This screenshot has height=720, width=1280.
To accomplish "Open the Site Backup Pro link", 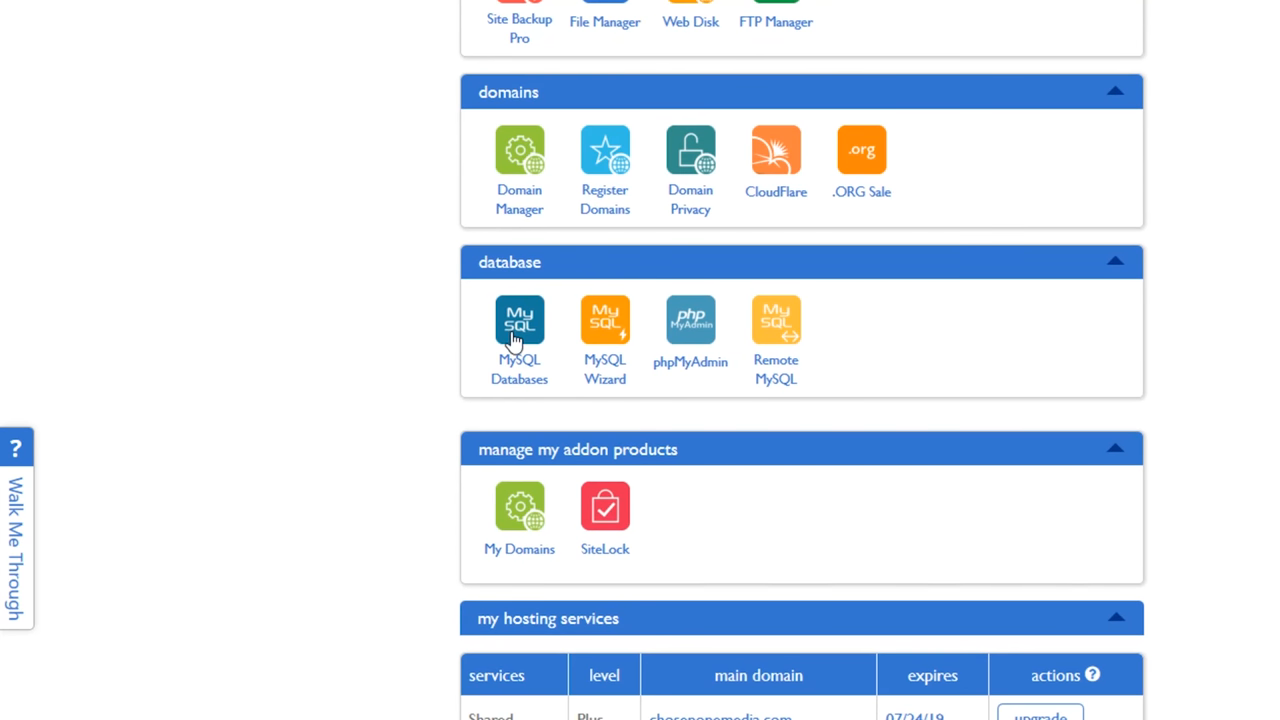I will (519, 28).
